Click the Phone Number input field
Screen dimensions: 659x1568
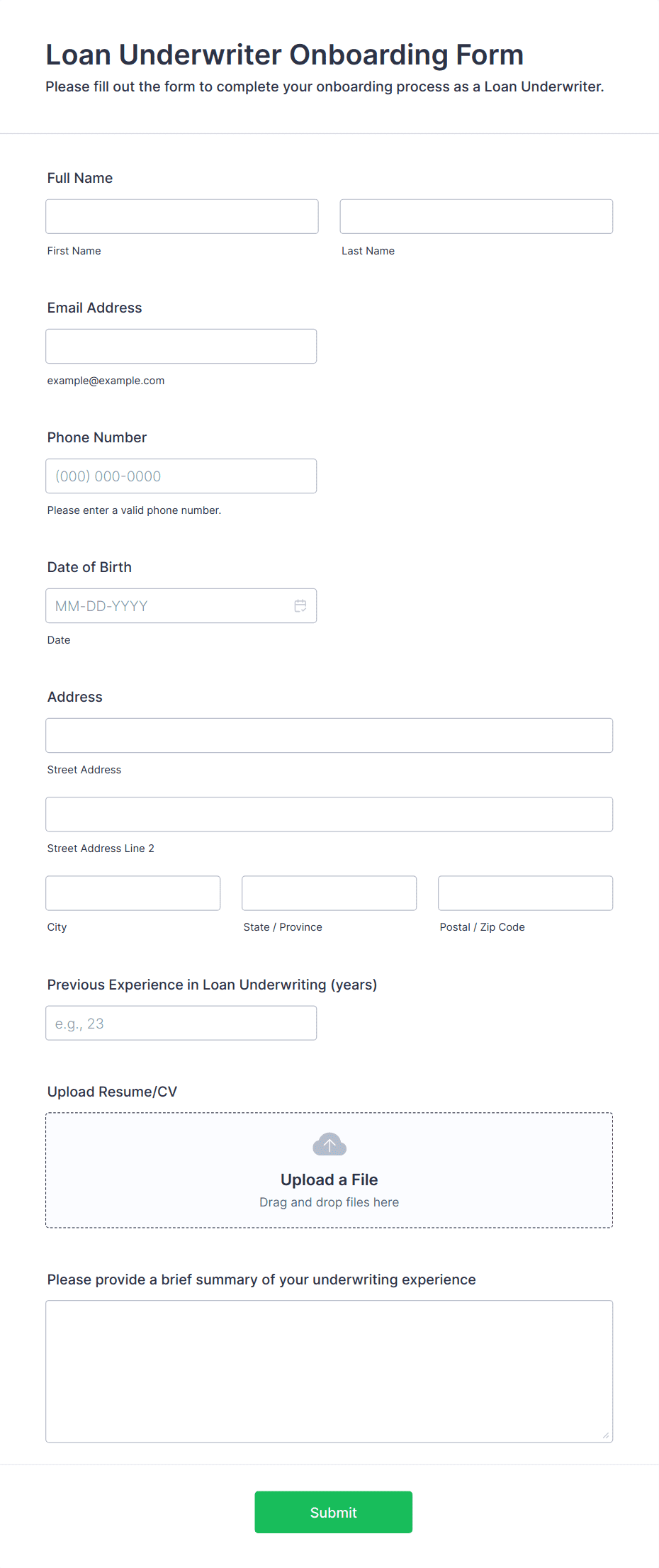(181, 476)
